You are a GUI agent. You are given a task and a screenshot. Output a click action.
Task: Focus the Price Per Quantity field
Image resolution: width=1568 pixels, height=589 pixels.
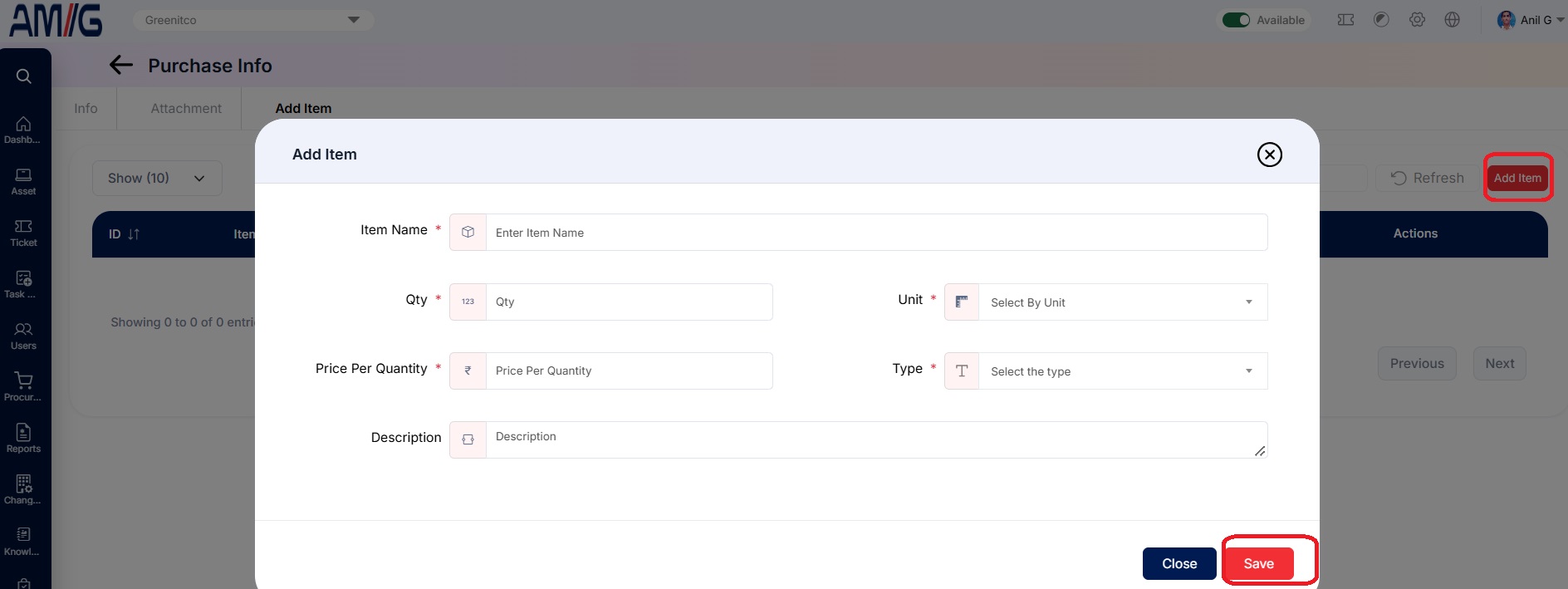[629, 371]
